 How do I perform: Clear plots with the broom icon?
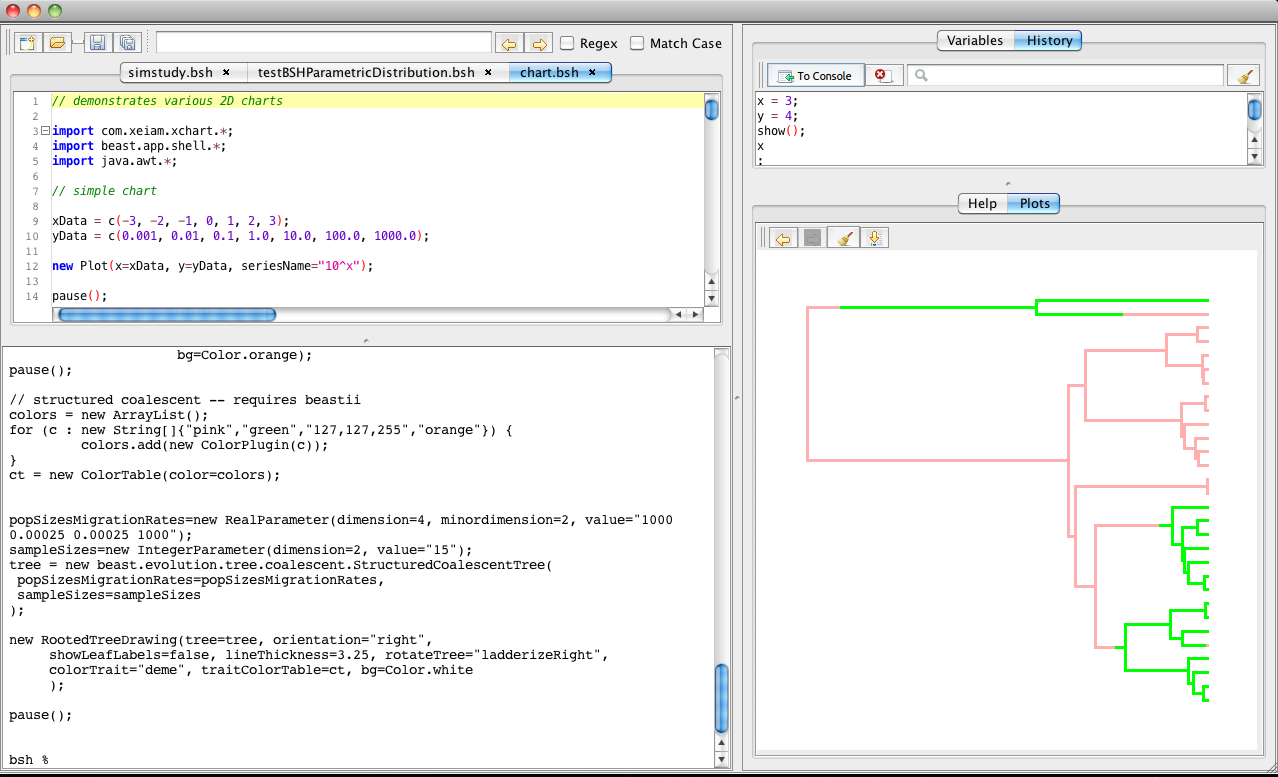coord(844,238)
